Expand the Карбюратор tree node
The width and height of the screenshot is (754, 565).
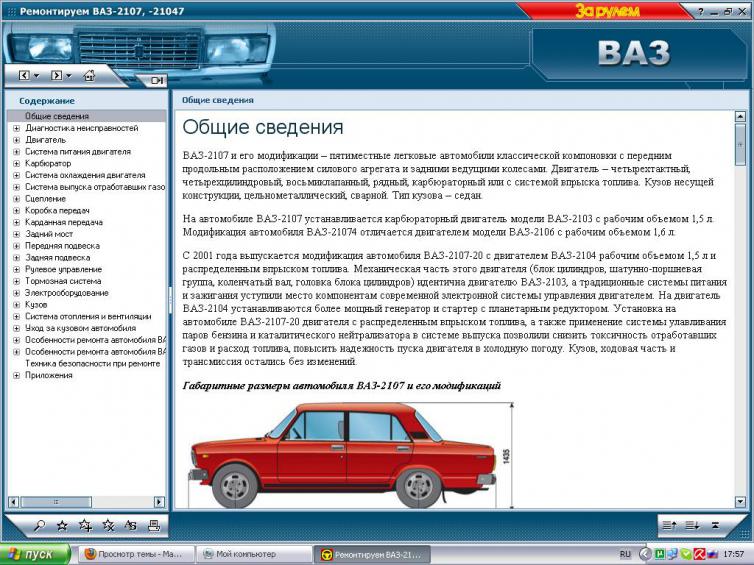(x=16, y=163)
